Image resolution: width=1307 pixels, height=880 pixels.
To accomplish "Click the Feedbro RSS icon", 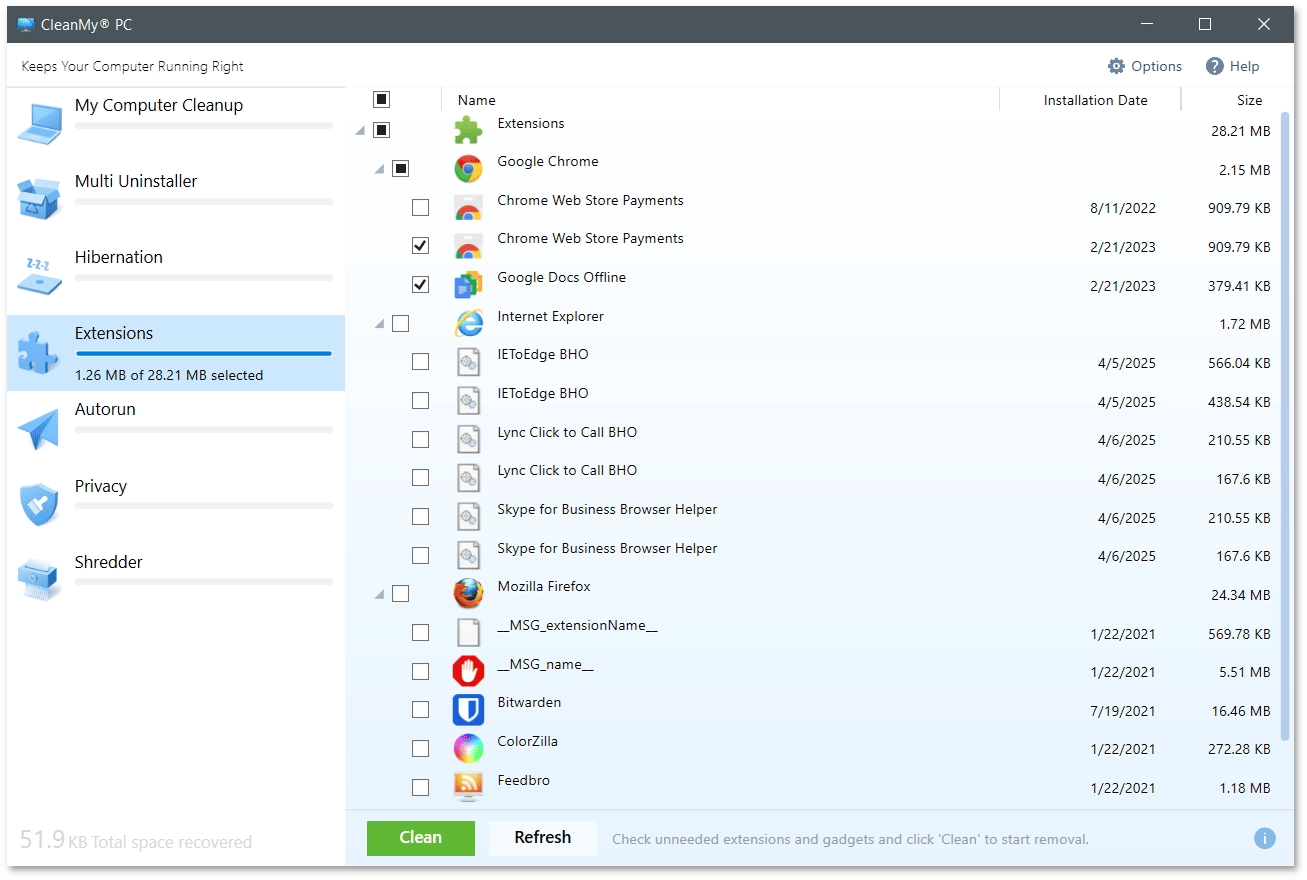I will (468, 787).
